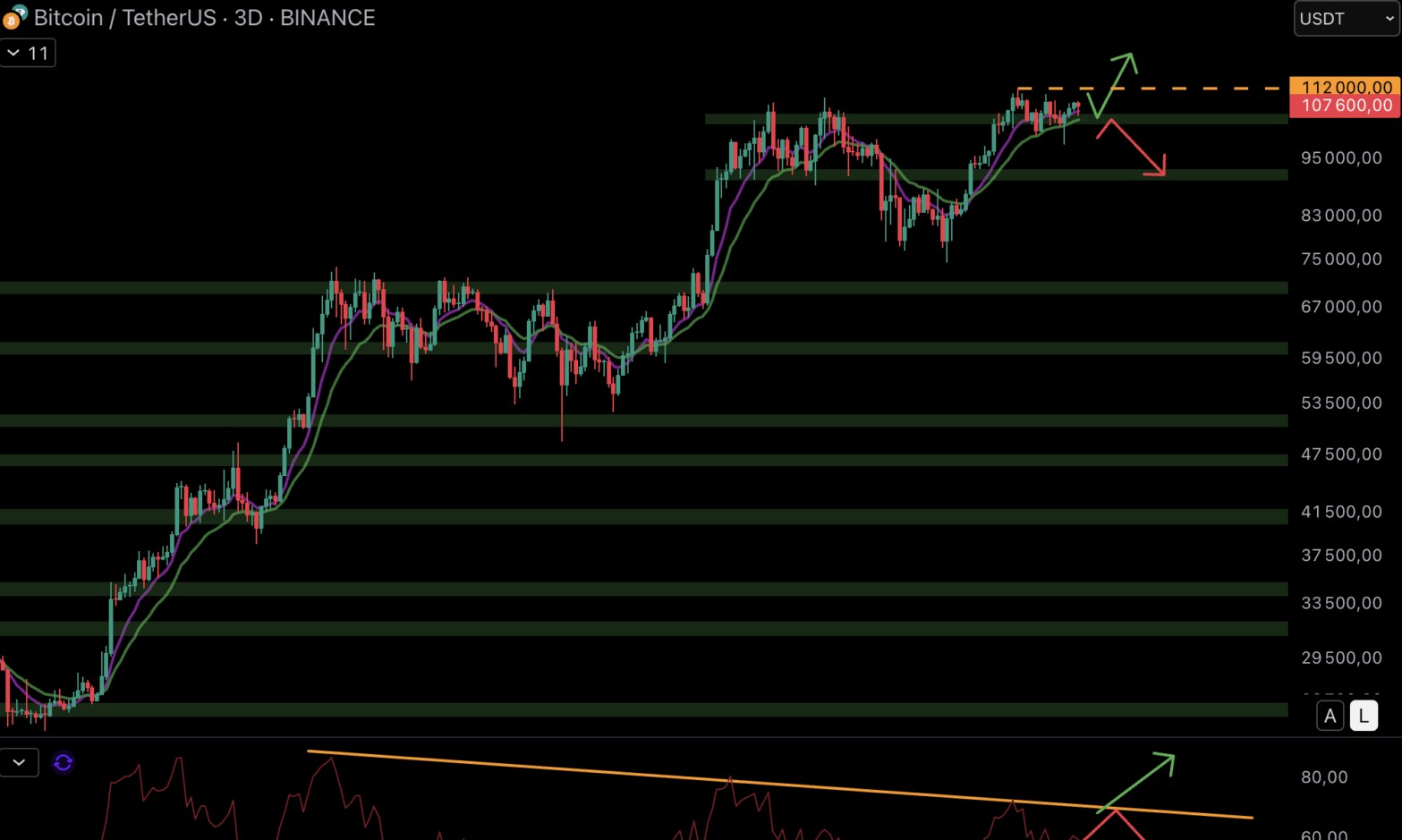
Task: Click the purple indicator refresh icon
Action: pyautogui.click(x=64, y=762)
